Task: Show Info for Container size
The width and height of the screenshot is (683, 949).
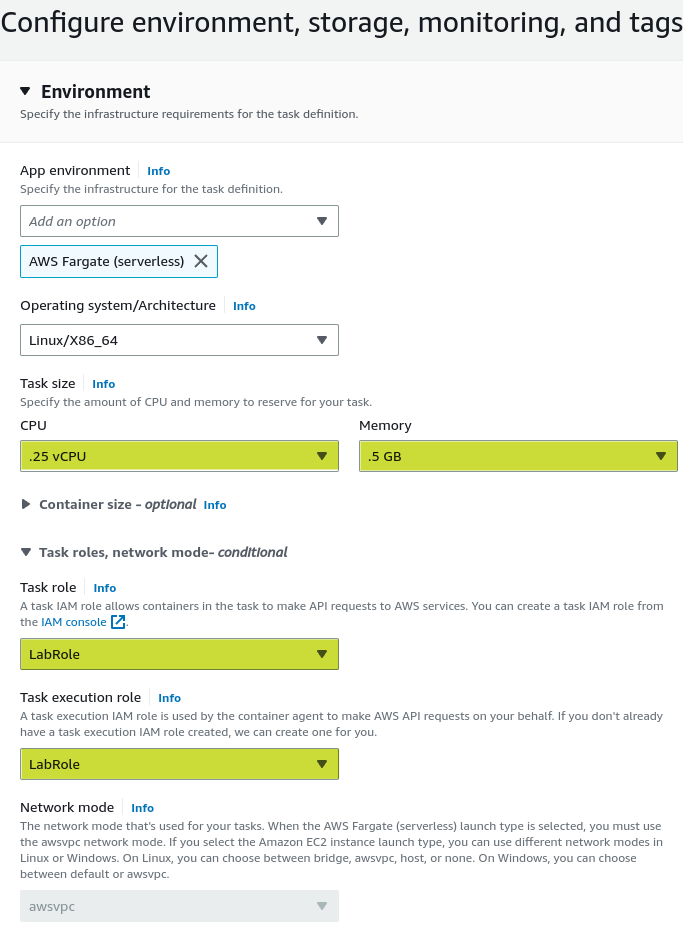Action: (x=215, y=505)
